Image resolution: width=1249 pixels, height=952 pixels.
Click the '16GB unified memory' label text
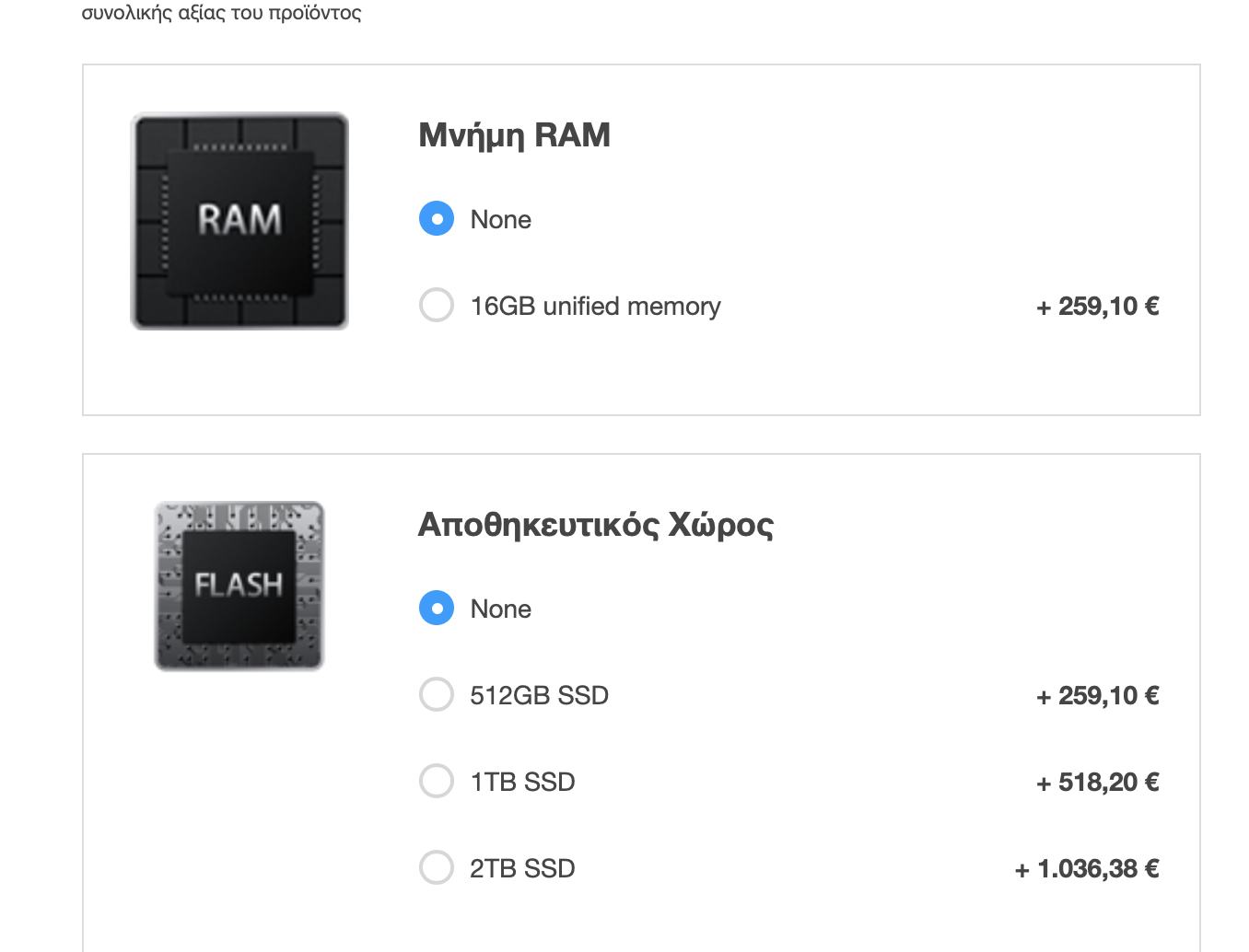pyautogui.click(x=595, y=307)
